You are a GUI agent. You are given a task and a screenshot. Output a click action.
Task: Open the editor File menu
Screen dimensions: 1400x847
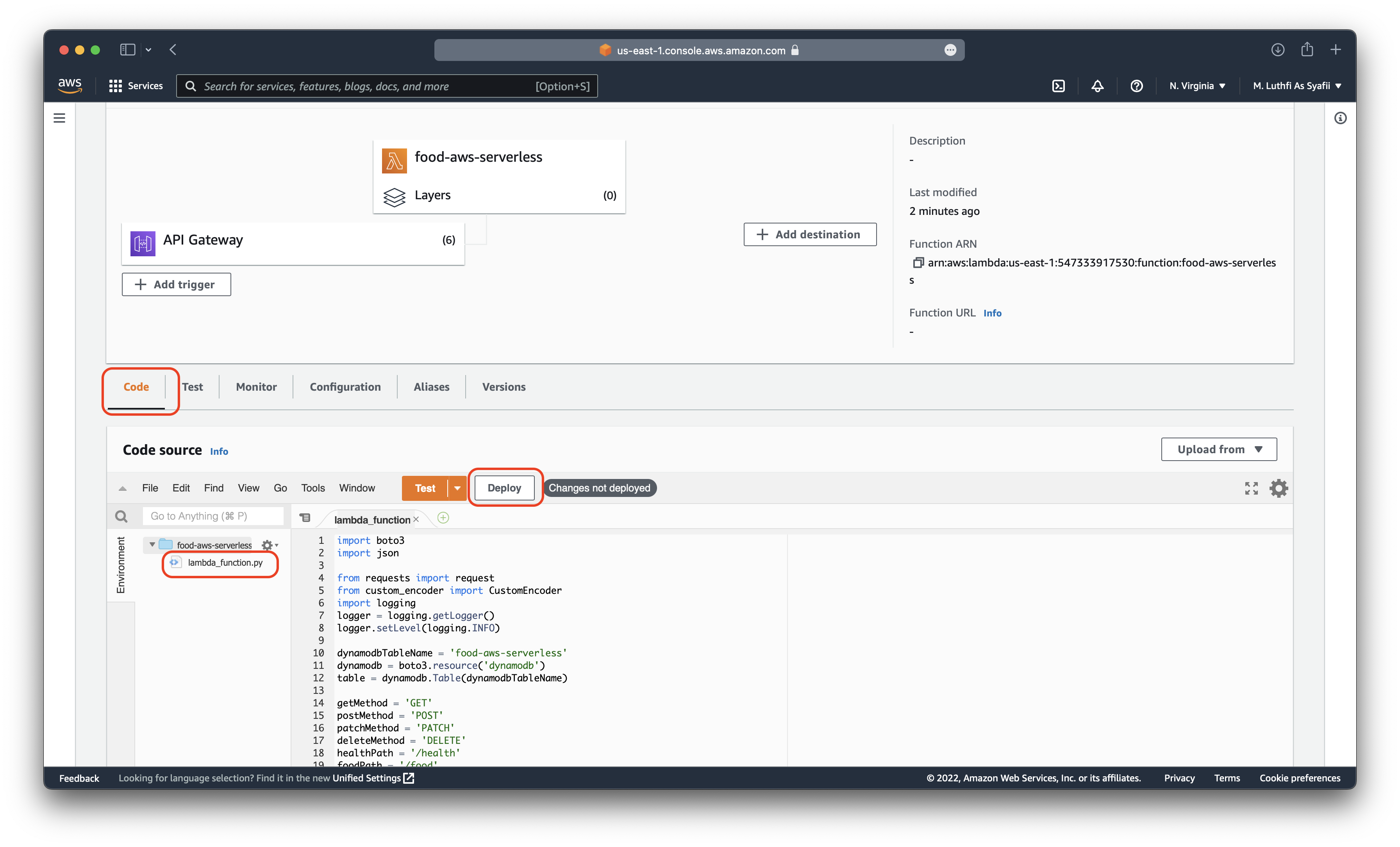(150, 488)
